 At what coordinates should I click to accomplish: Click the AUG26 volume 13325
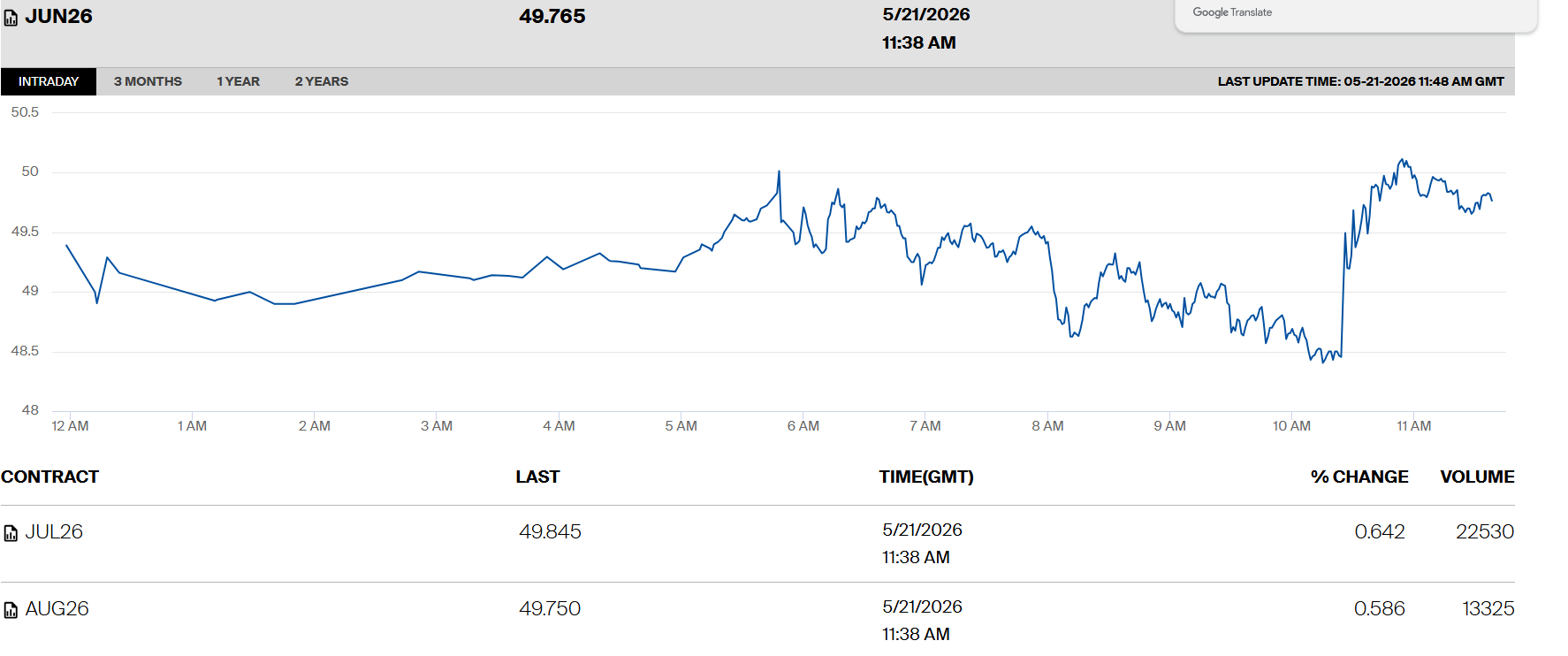[1488, 608]
